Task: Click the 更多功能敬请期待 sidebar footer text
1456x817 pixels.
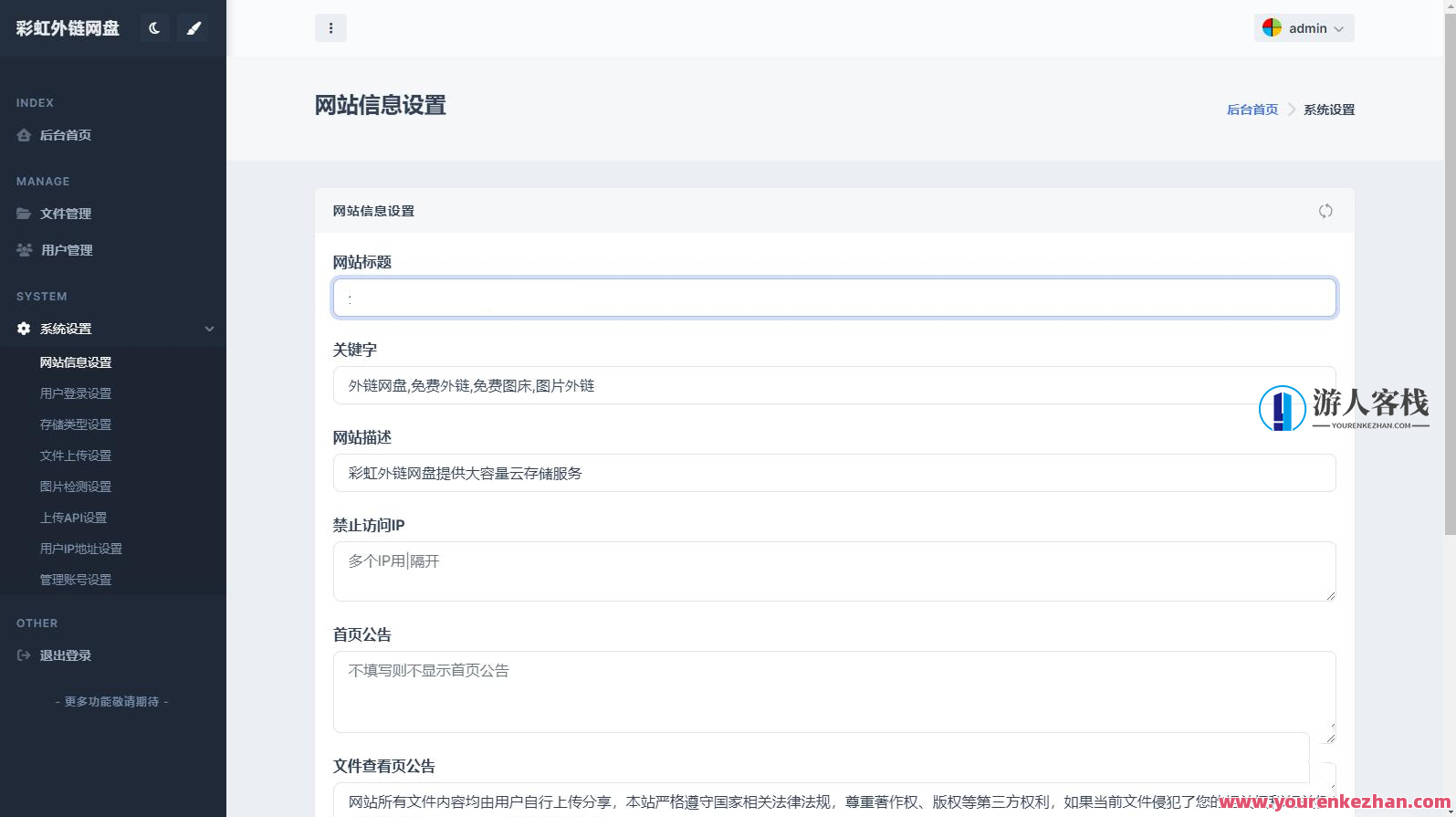Action: pyautogui.click(x=112, y=702)
